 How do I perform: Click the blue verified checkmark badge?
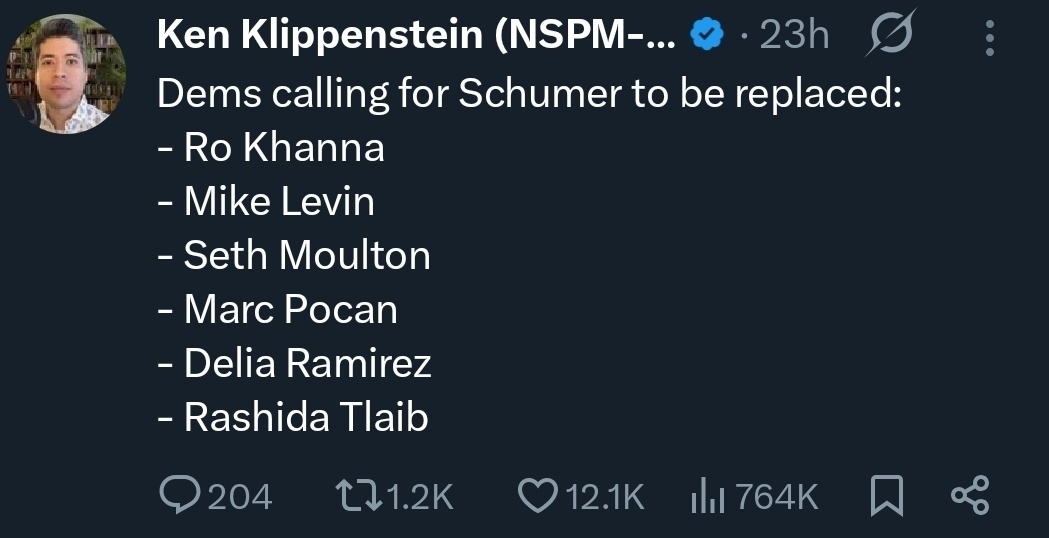708,37
